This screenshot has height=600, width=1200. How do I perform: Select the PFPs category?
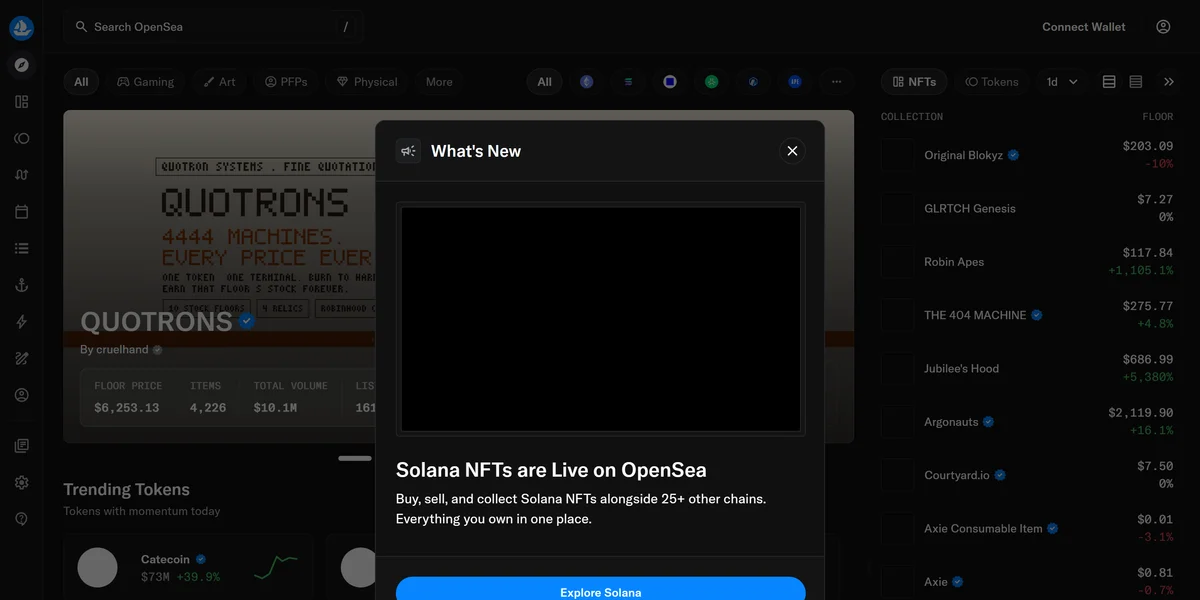coord(286,82)
